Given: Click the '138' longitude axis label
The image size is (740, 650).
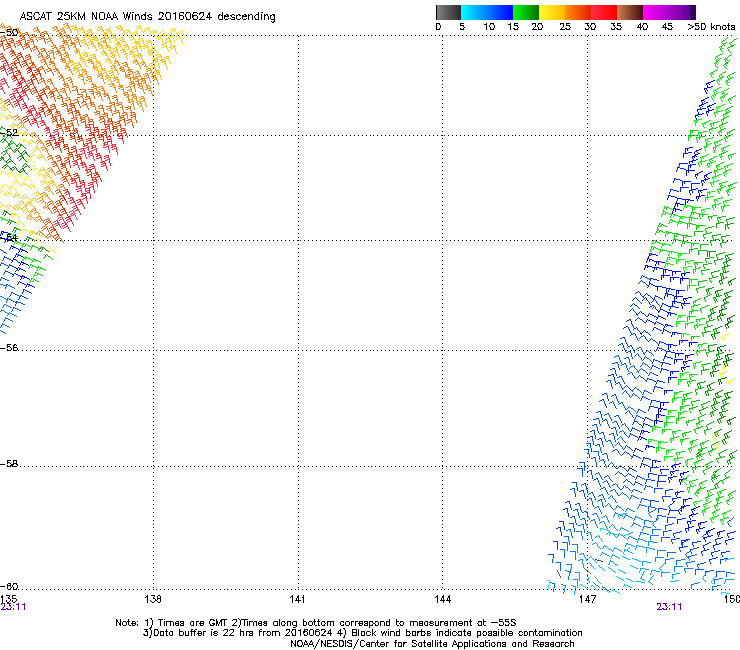Looking at the screenshot, I should pos(153,599).
